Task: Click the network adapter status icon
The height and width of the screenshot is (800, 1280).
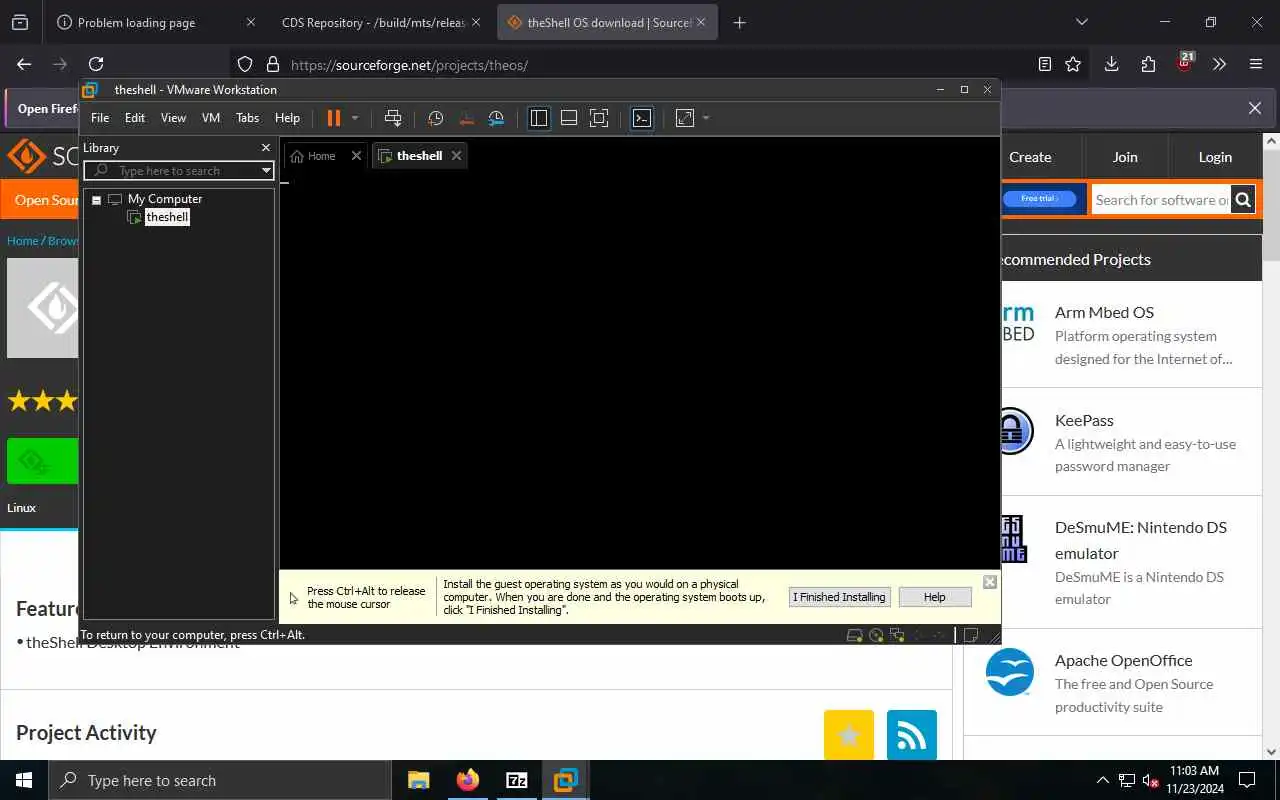Action: pos(897,635)
